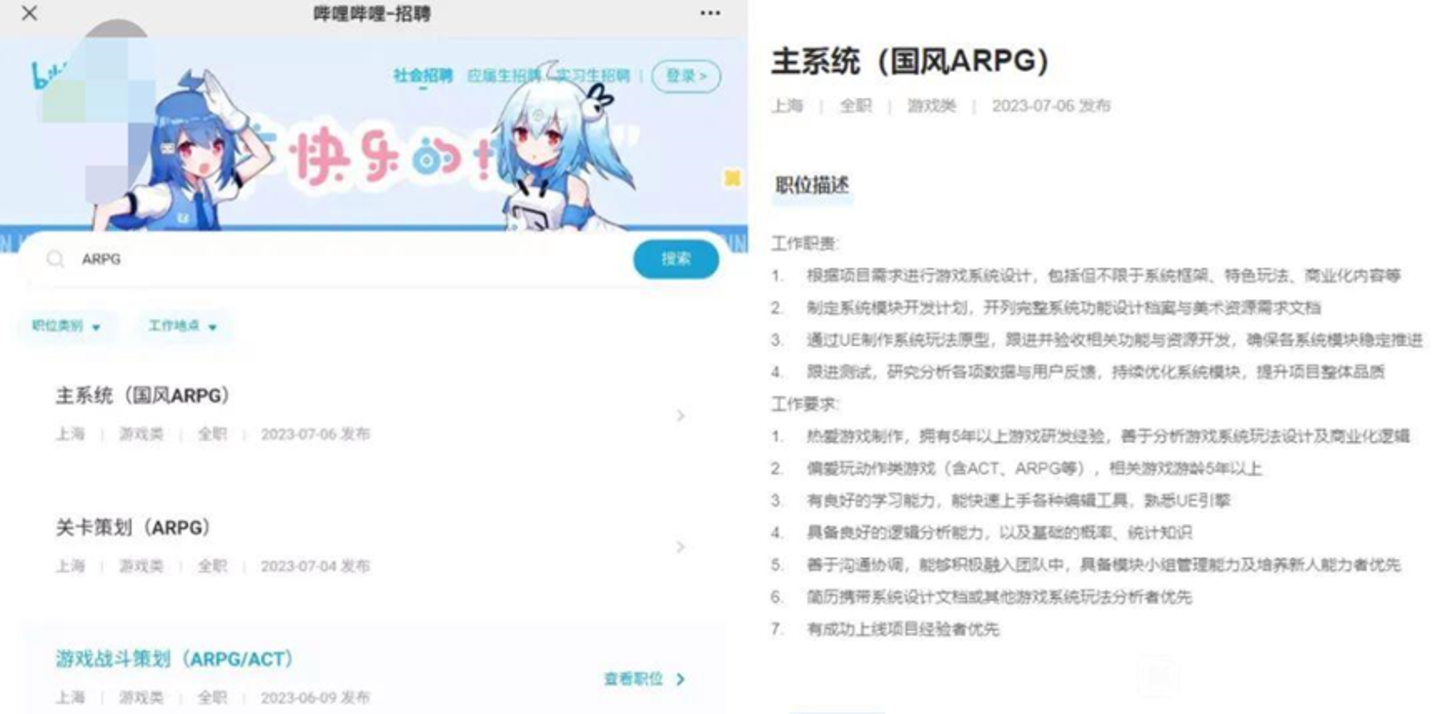Open the 游戏战斗策划（ARPG/ACT） job listing

[174, 659]
